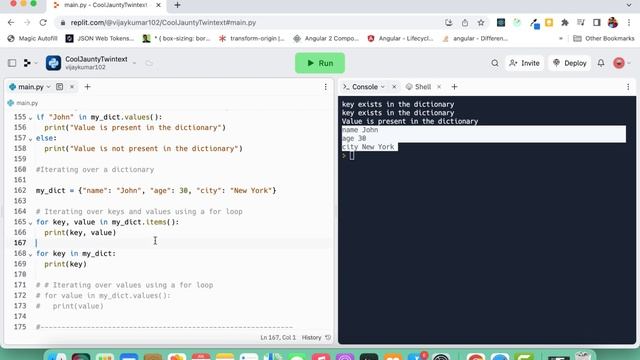Click the media control extension icon
The image size is (640, 360).
[x=581, y=23]
